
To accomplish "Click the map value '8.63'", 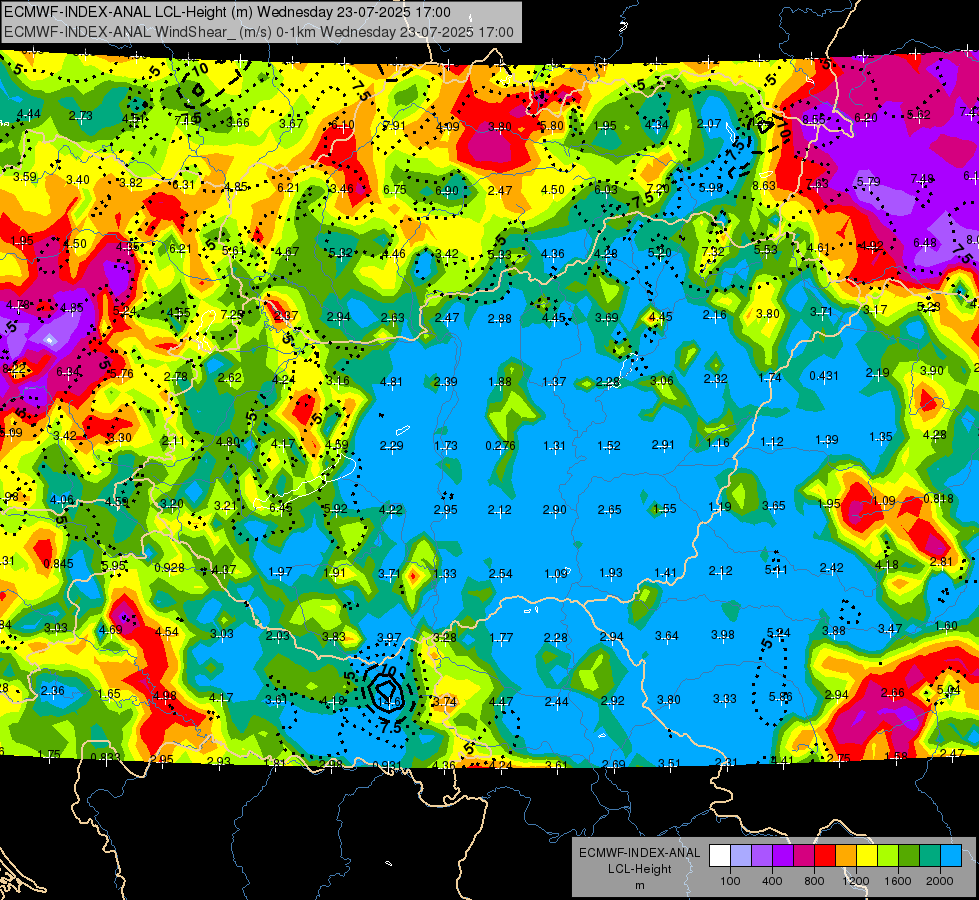I will 764,185.
